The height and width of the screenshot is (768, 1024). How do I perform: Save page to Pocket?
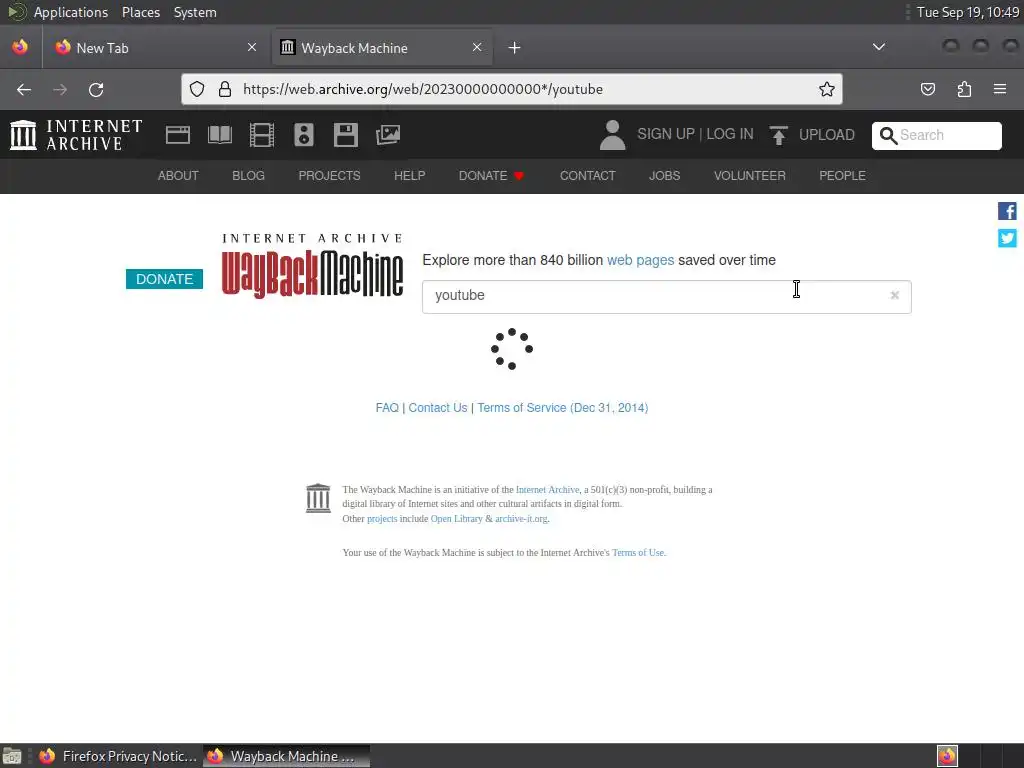pos(927,89)
